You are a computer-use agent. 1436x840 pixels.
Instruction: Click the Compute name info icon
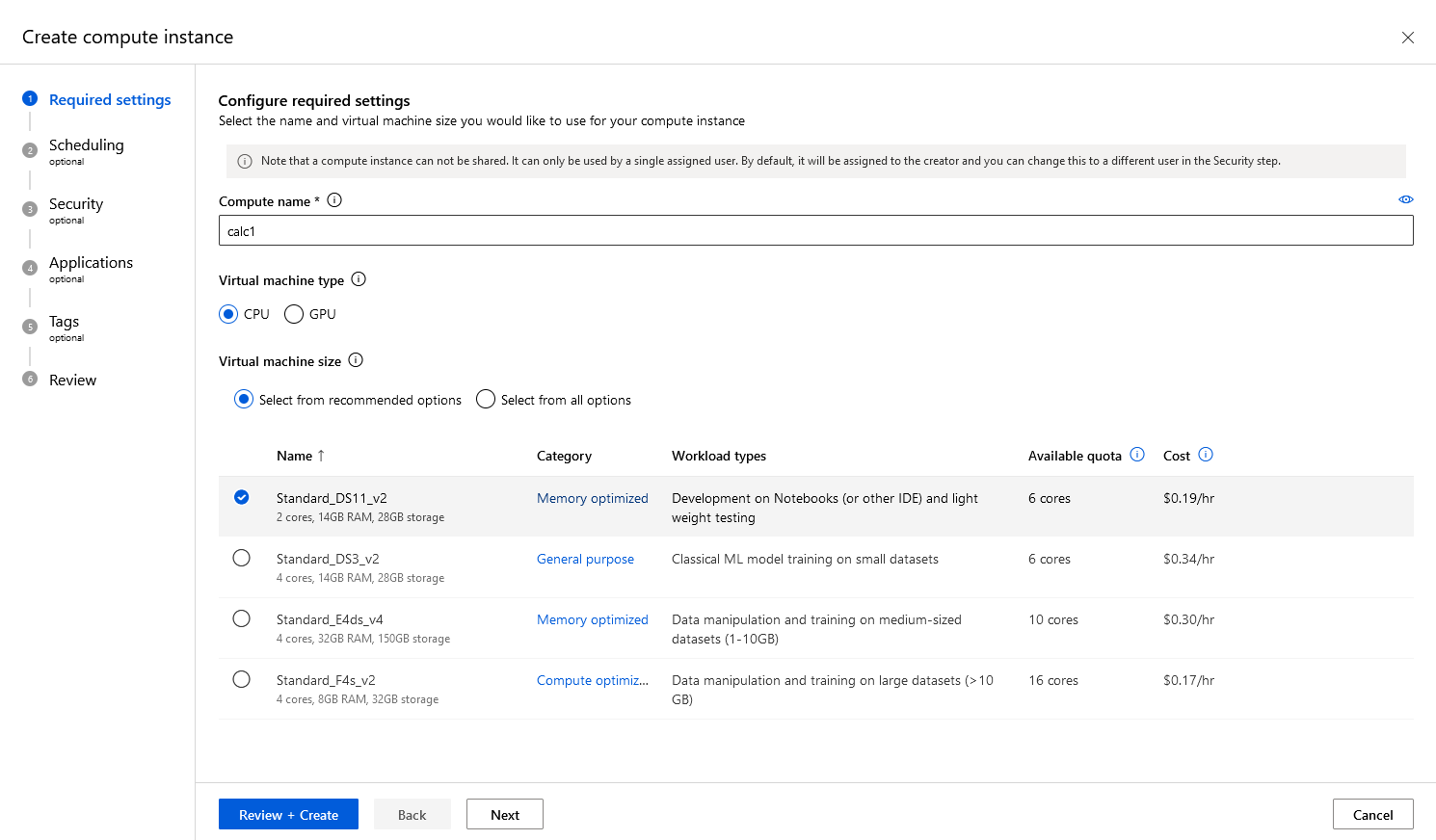pyautogui.click(x=334, y=200)
